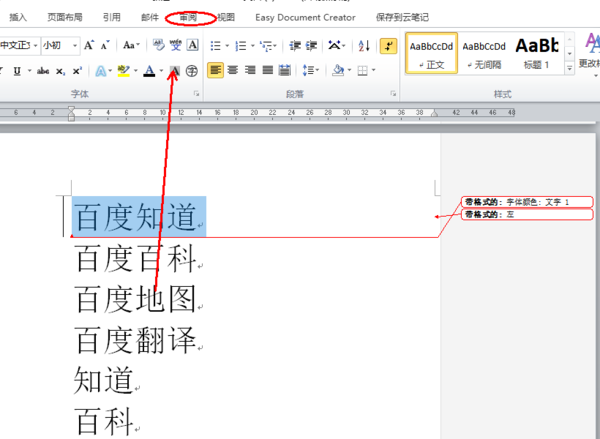Open the 引用 ribbon tab
Screen dimensions: 600x439
click(111, 17)
